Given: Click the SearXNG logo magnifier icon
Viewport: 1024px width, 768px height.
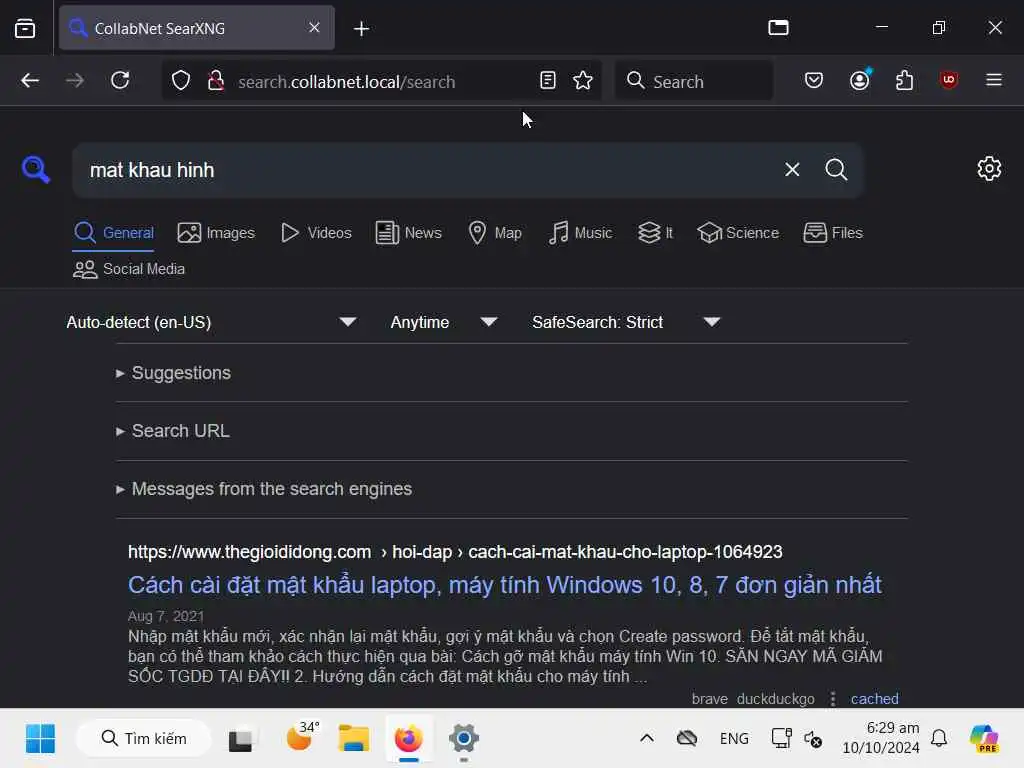Looking at the screenshot, I should click(35, 170).
